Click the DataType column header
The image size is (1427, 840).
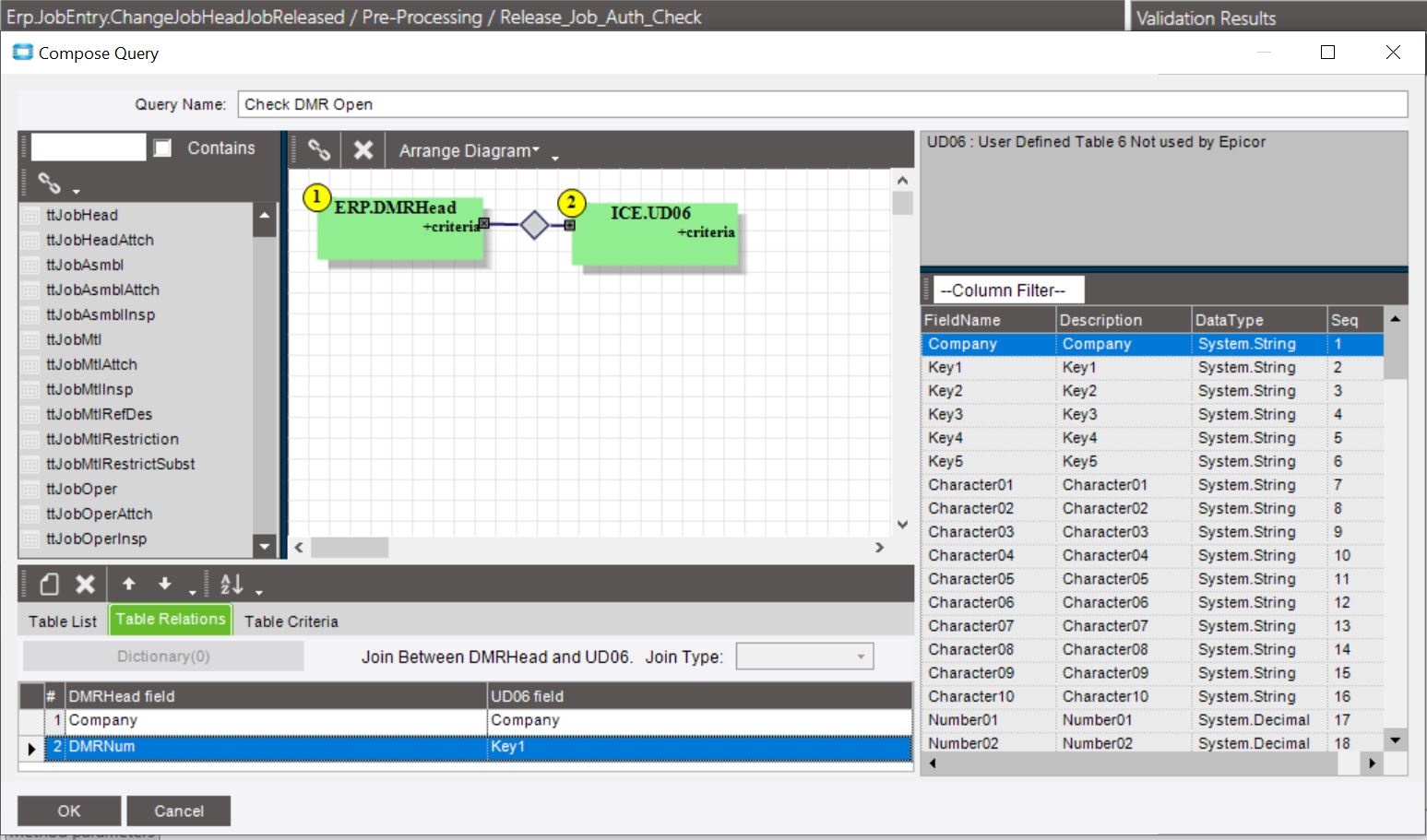point(1258,320)
